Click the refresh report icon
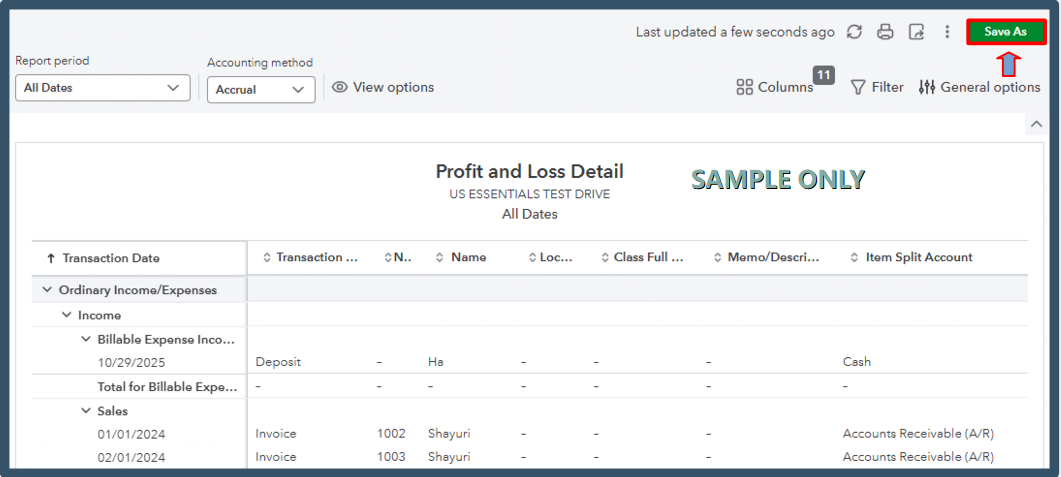The image size is (1061, 477). coord(854,32)
